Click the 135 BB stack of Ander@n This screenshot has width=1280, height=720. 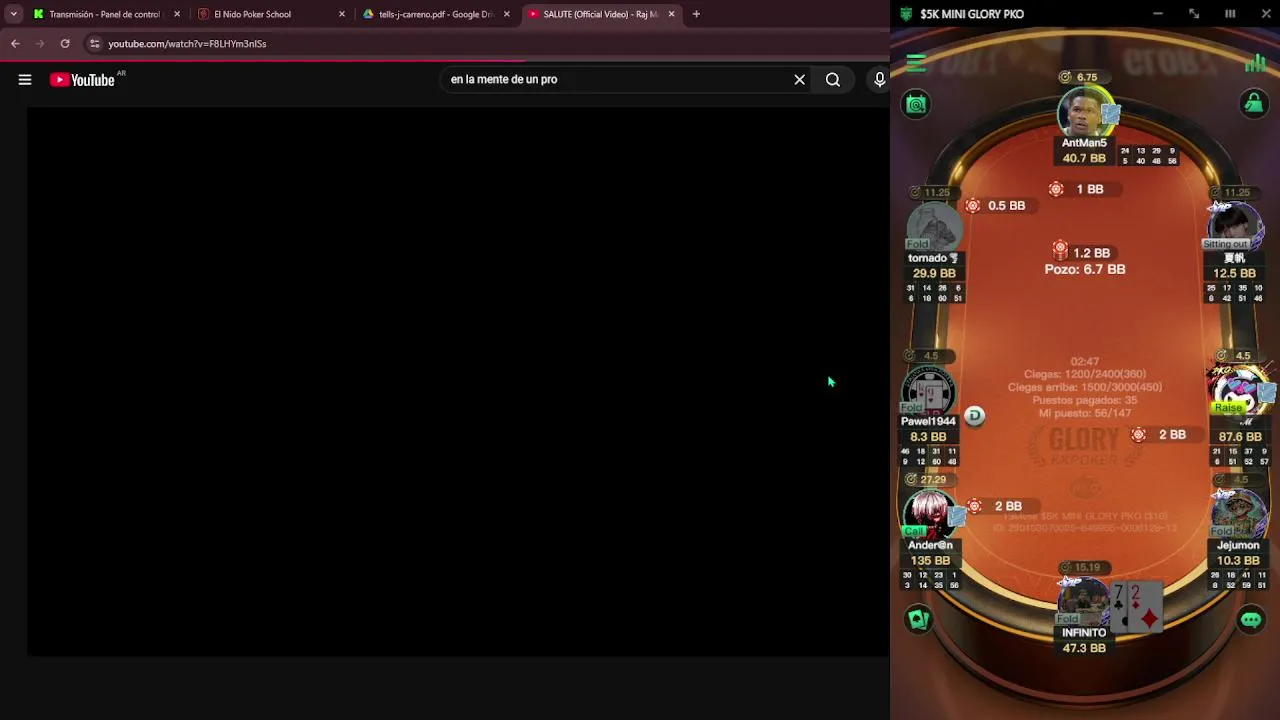tap(929, 561)
